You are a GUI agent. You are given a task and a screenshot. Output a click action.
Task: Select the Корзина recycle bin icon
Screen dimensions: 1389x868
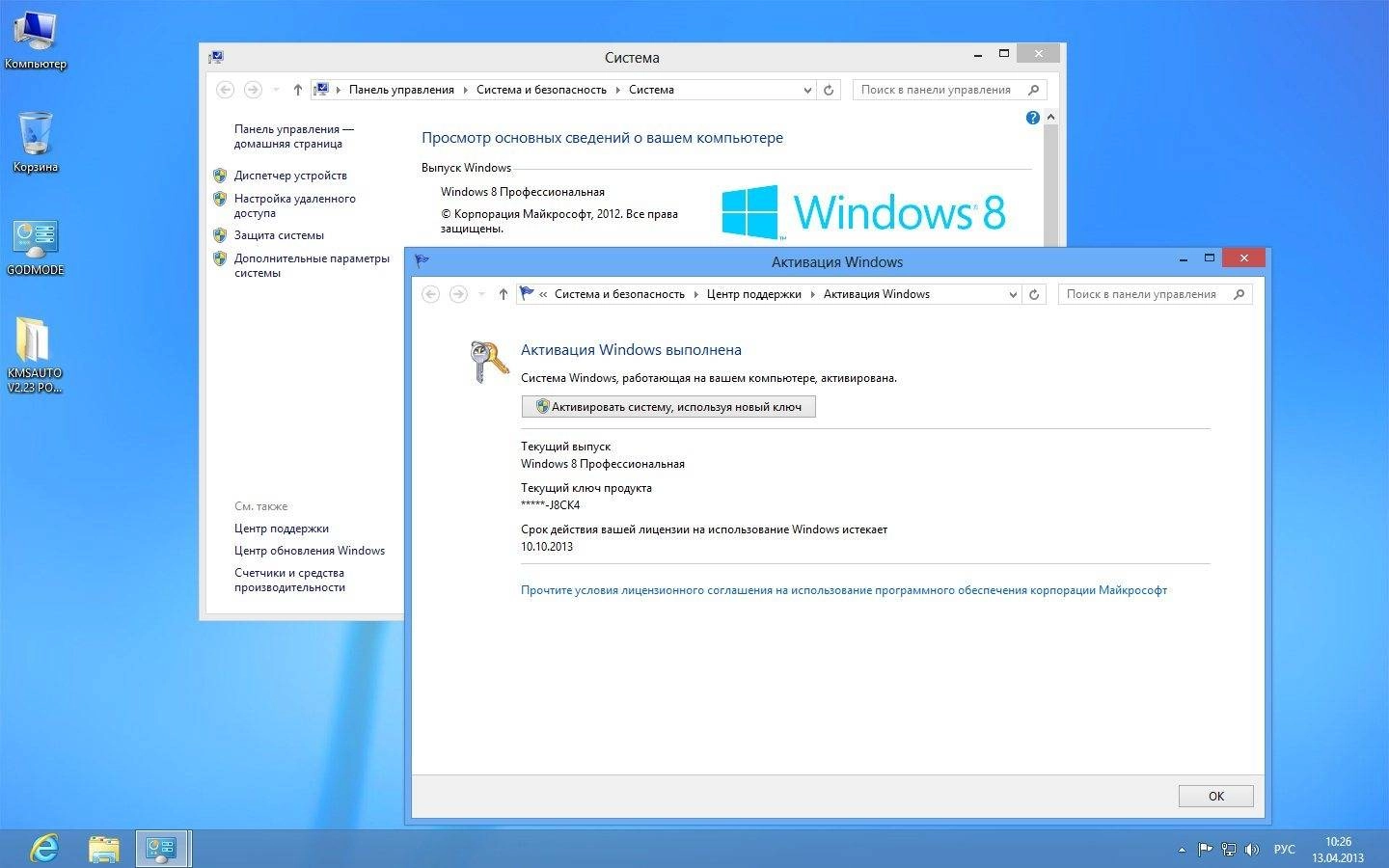click(x=36, y=142)
